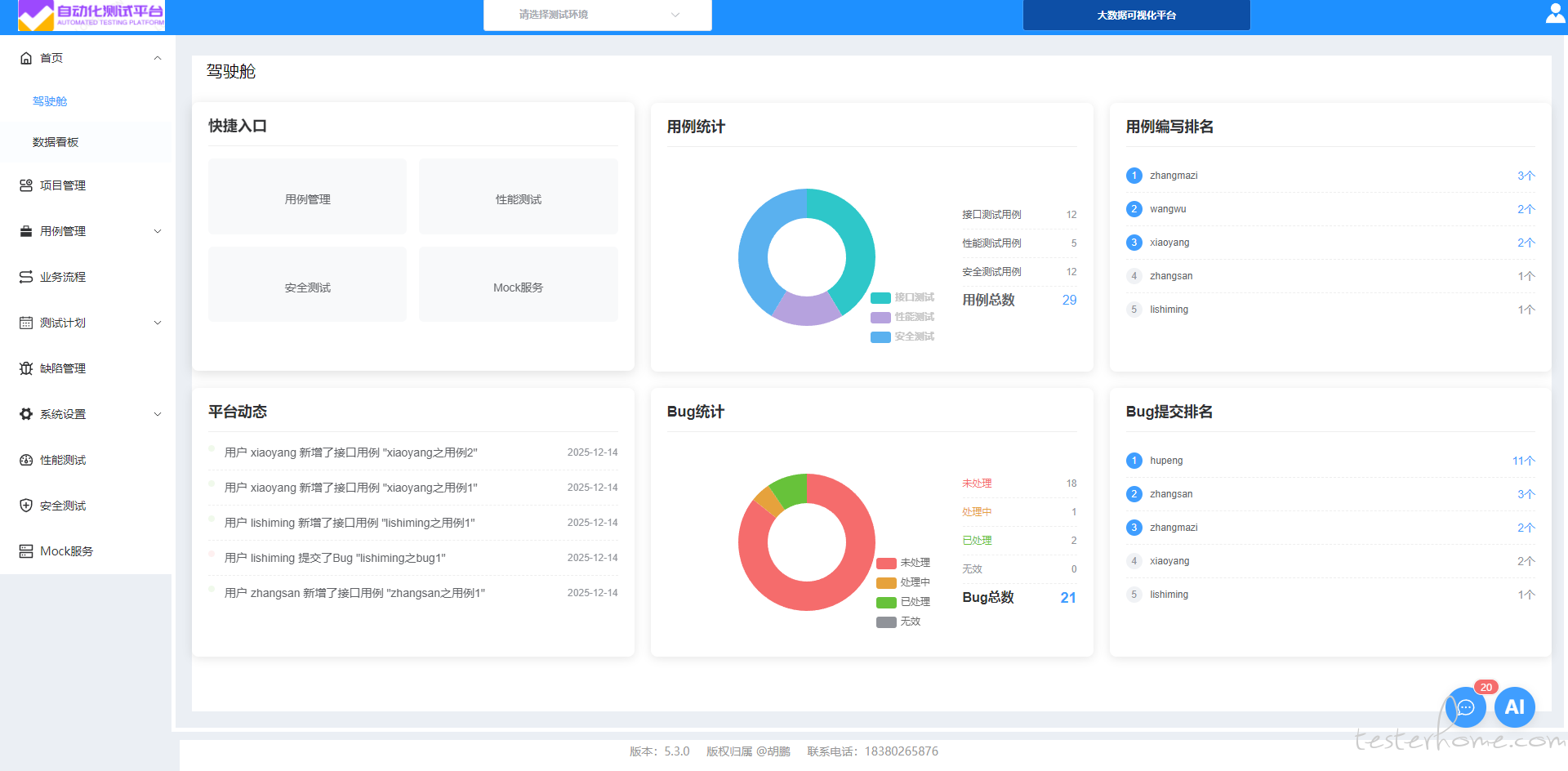Screen dimensions: 1568x771
Task: Expand the 测试计划 submenu arrow
Action: click(x=158, y=323)
